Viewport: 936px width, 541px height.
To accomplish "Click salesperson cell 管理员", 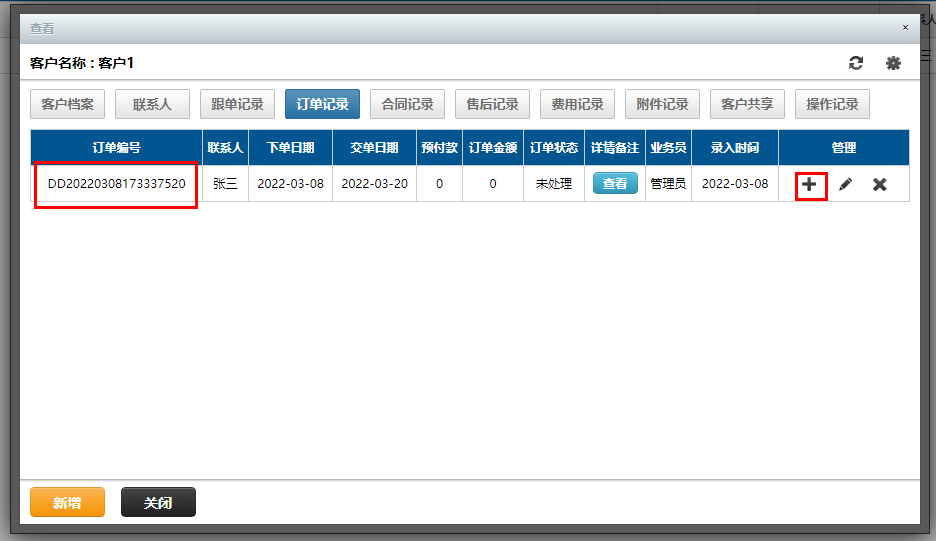I will click(668, 184).
